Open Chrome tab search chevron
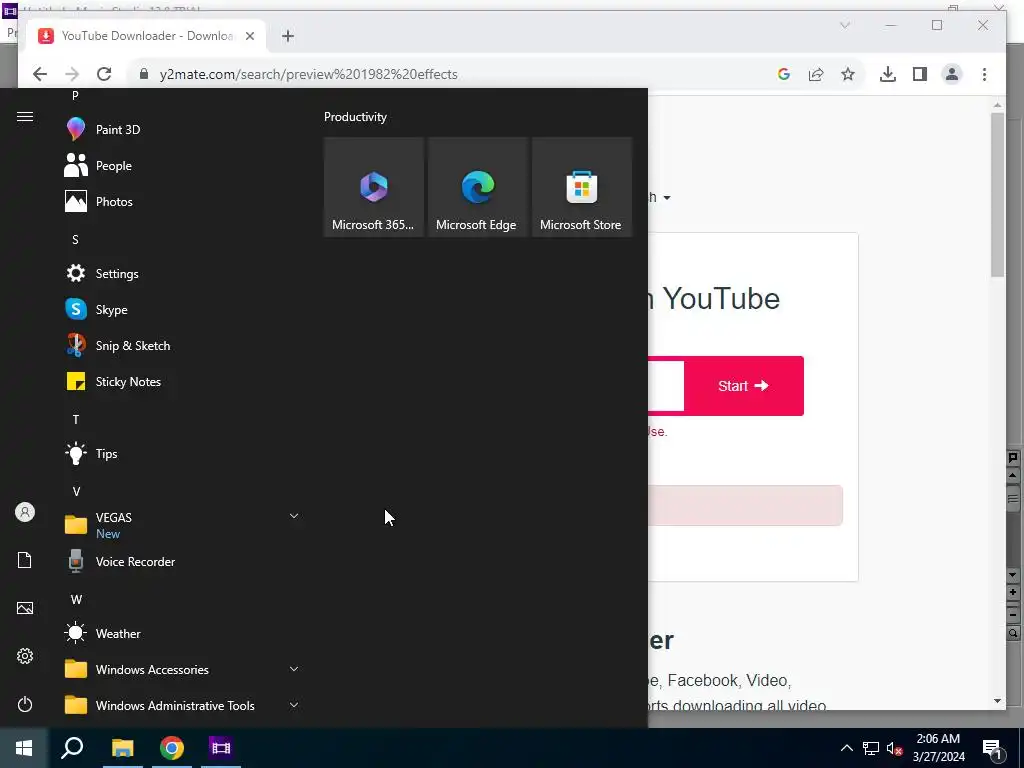Viewport: 1024px width, 768px height. point(844,25)
